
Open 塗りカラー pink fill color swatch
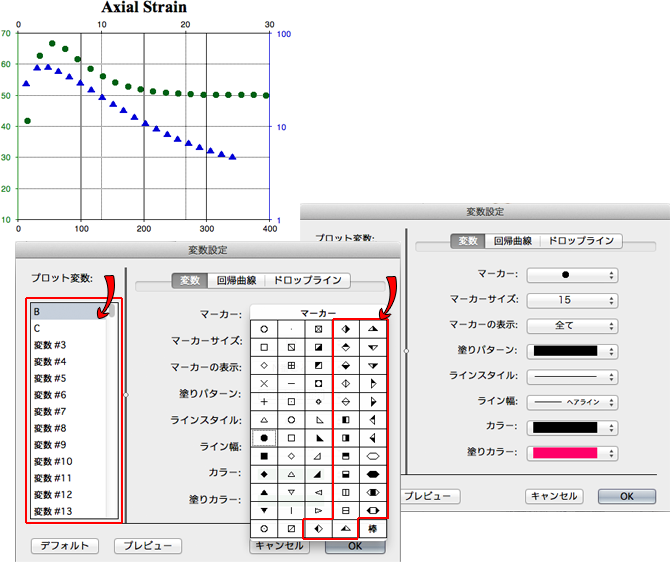572,453
